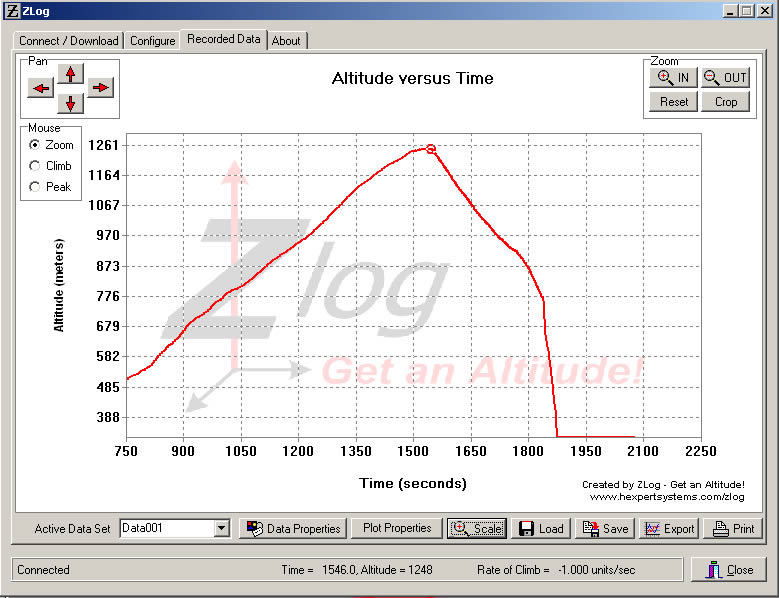Open the Connect / Download tab

[x=69, y=41]
